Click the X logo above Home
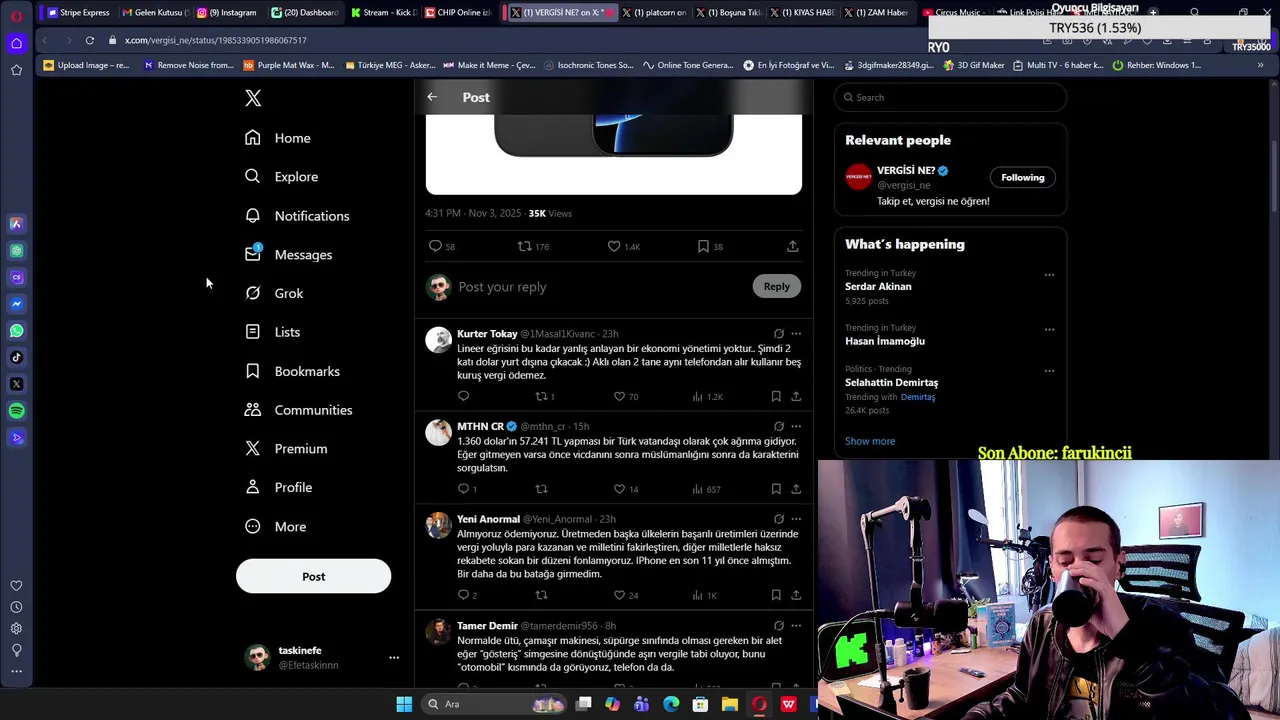Screen dimensions: 1280x720 click(x=253, y=98)
